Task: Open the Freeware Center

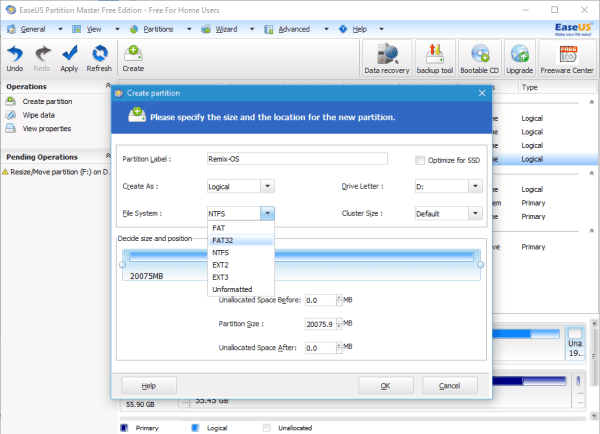Action: (567, 58)
